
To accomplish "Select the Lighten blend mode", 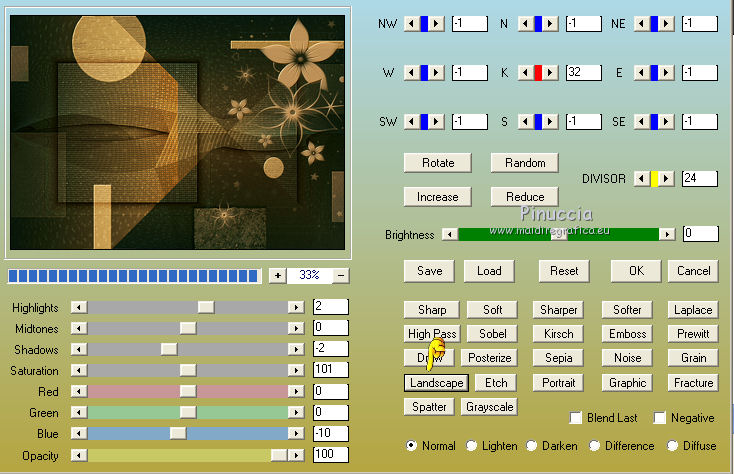I will point(471,445).
